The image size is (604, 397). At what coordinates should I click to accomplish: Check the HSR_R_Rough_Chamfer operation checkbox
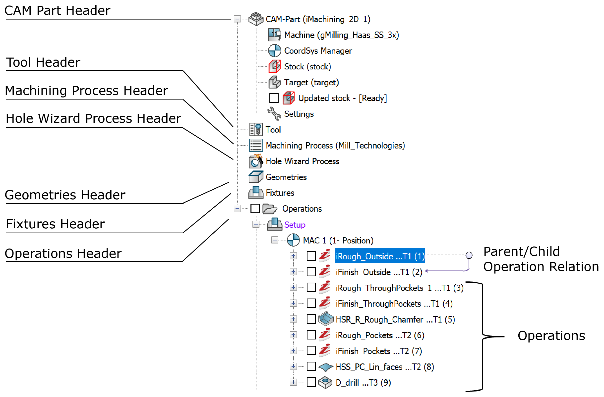311,319
